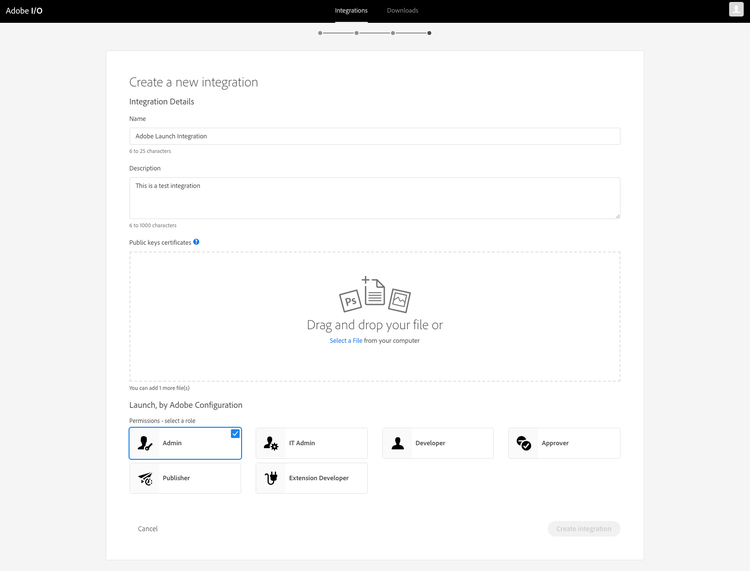Viewport: 750px width, 571px height.
Task: Click the Select a File link
Action: tap(346, 341)
